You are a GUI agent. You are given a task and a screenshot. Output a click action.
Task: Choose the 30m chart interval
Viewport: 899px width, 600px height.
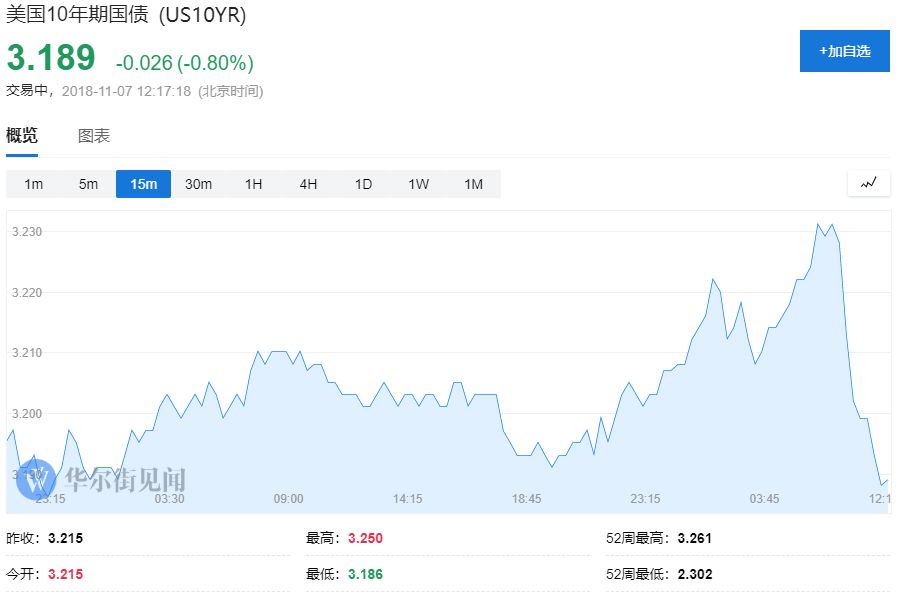[x=198, y=184]
